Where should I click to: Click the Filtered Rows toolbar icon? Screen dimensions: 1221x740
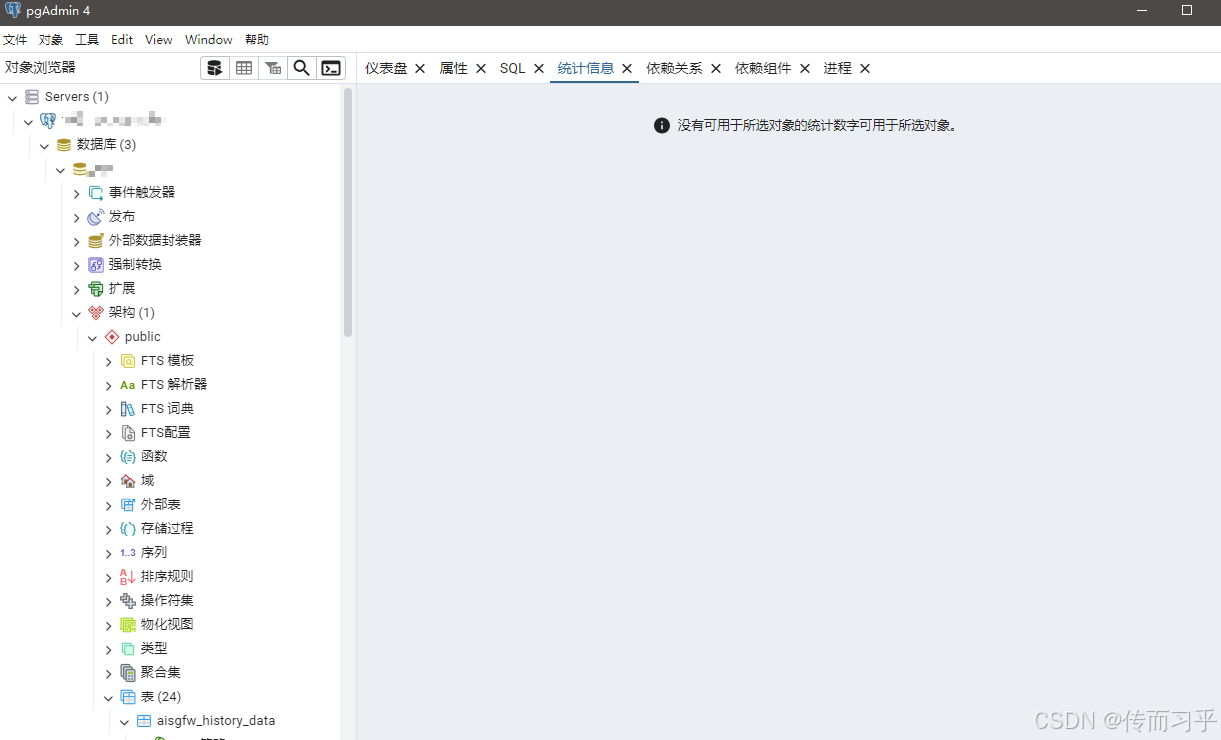point(272,68)
